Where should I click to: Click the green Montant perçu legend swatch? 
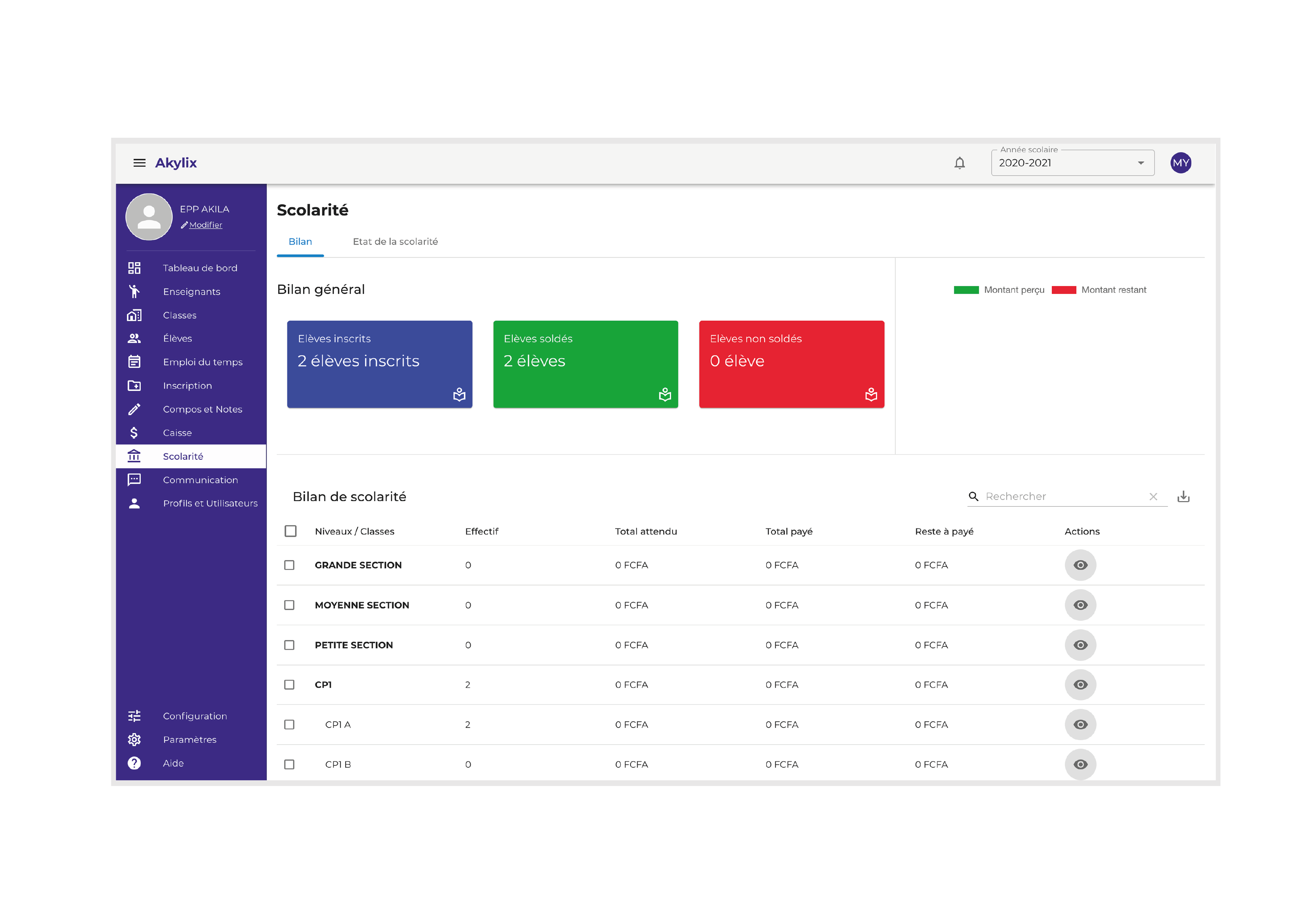966,290
